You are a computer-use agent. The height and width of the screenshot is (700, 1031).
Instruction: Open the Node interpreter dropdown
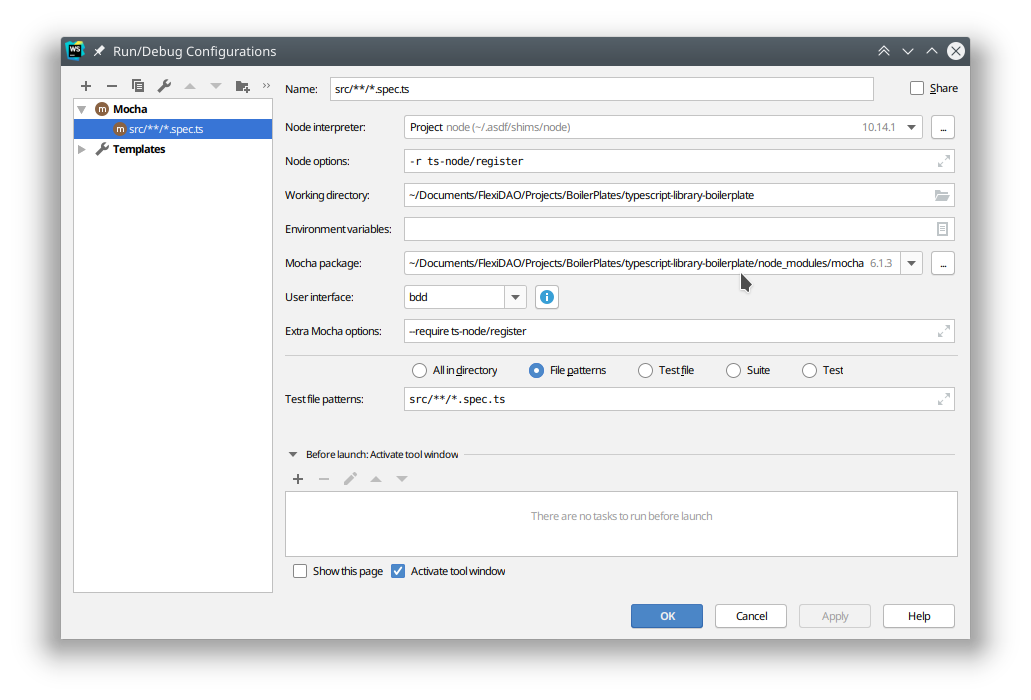click(x=912, y=127)
